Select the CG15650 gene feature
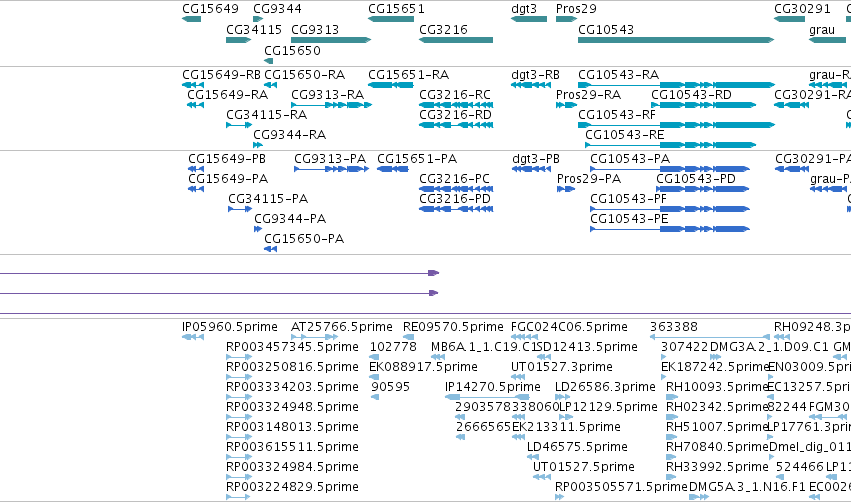Viewport: 851px width, 502px height. pos(269,61)
